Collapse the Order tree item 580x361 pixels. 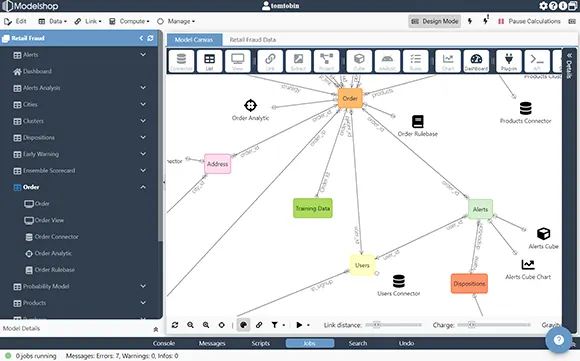pyautogui.click(x=143, y=187)
